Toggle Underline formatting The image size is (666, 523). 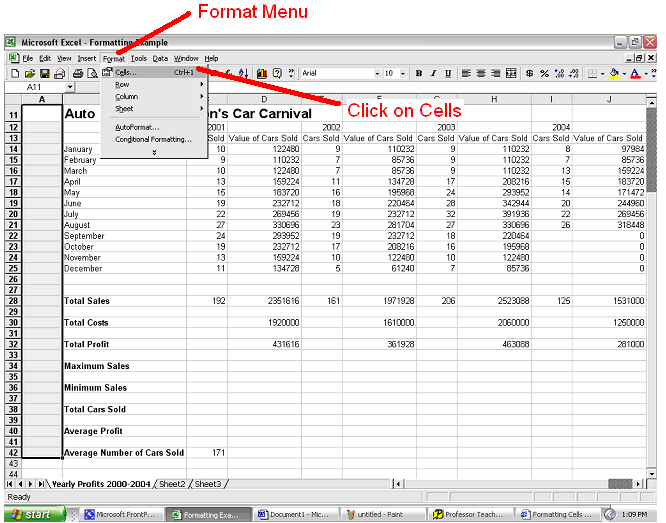pos(447,74)
